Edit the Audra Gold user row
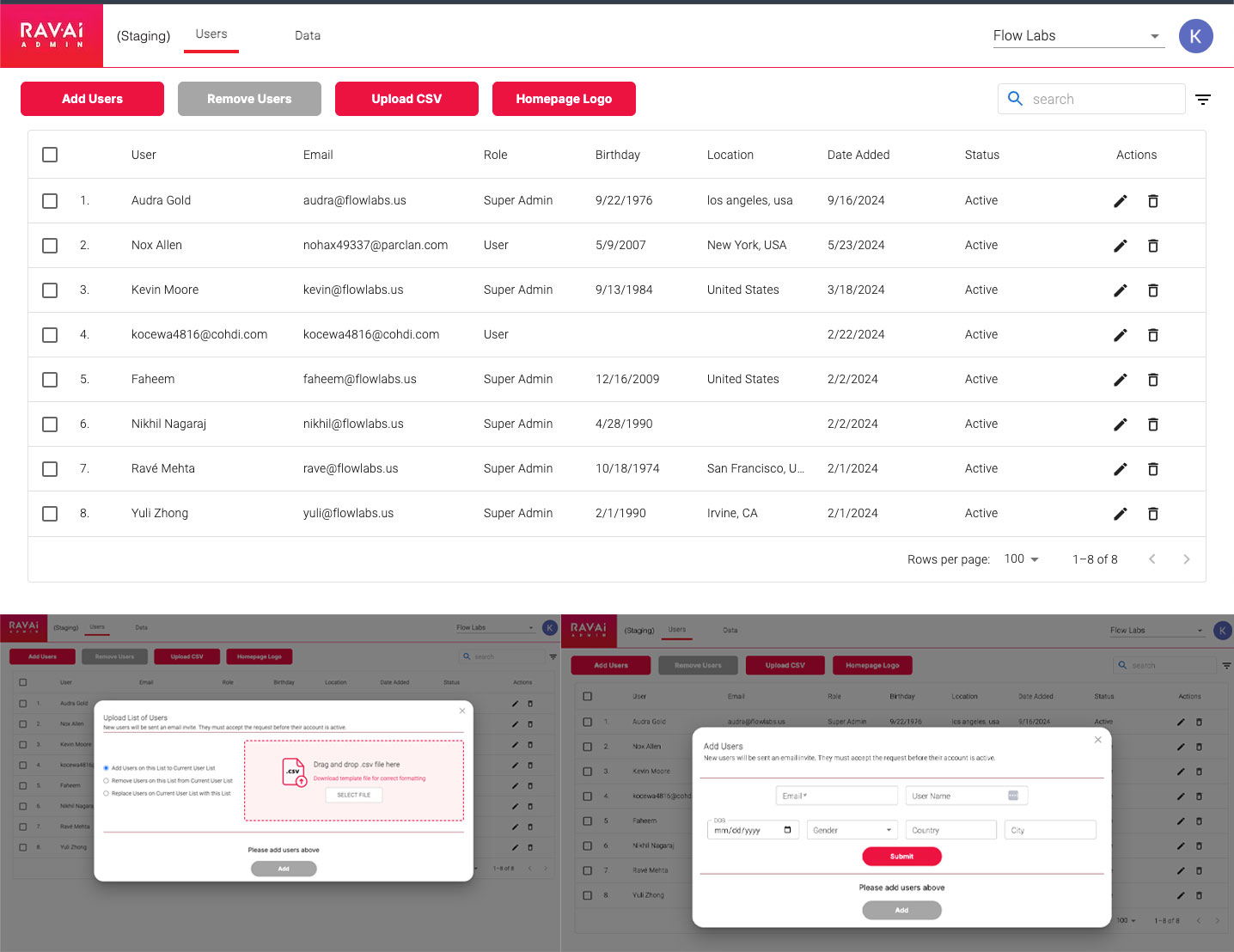Screen dimensions: 1234x952 [x=1120, y=201]
